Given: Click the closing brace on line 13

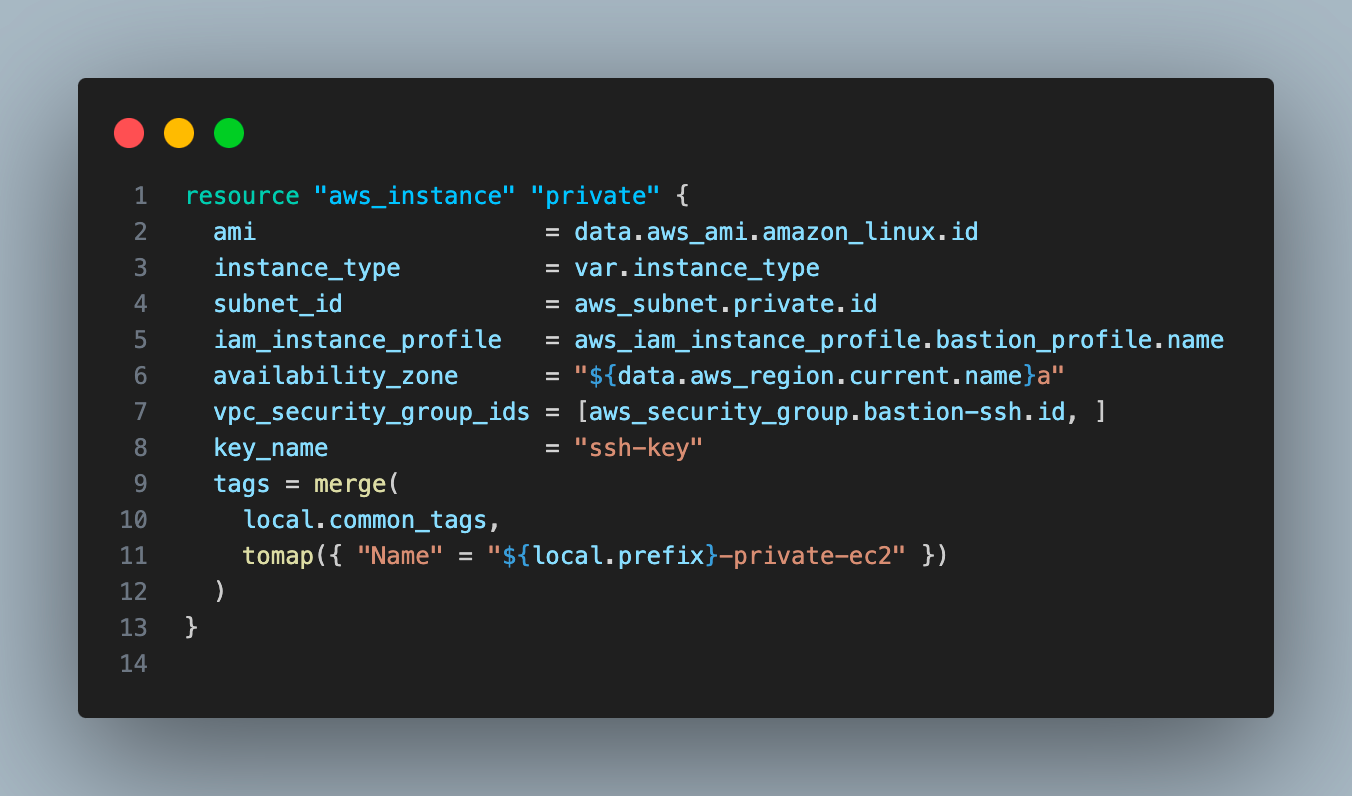Looking at the screenshot, I should (192, 628).
